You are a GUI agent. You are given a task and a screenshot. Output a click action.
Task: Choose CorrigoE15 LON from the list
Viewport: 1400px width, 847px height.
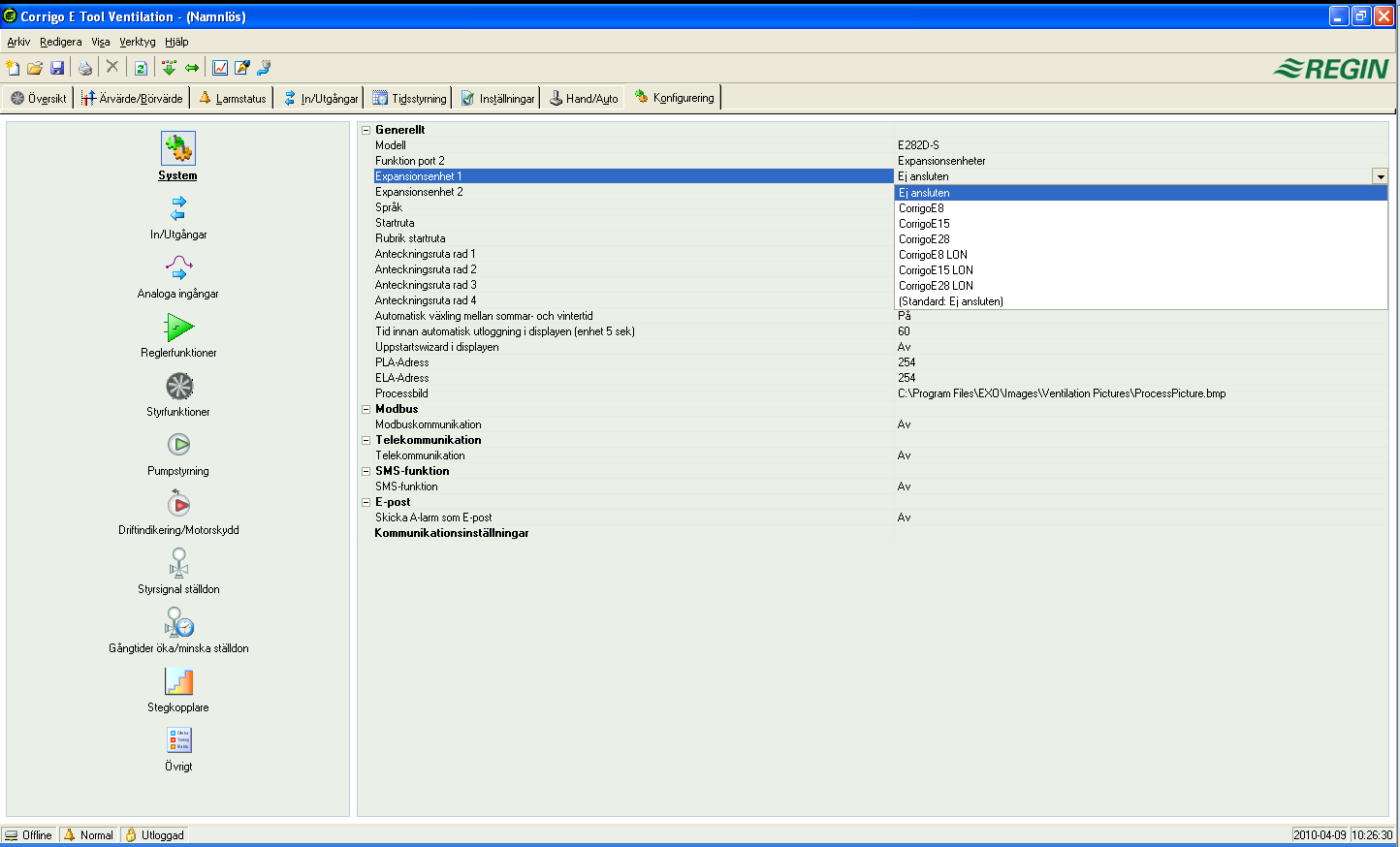pyautogui.click(x=1140, y=270)
